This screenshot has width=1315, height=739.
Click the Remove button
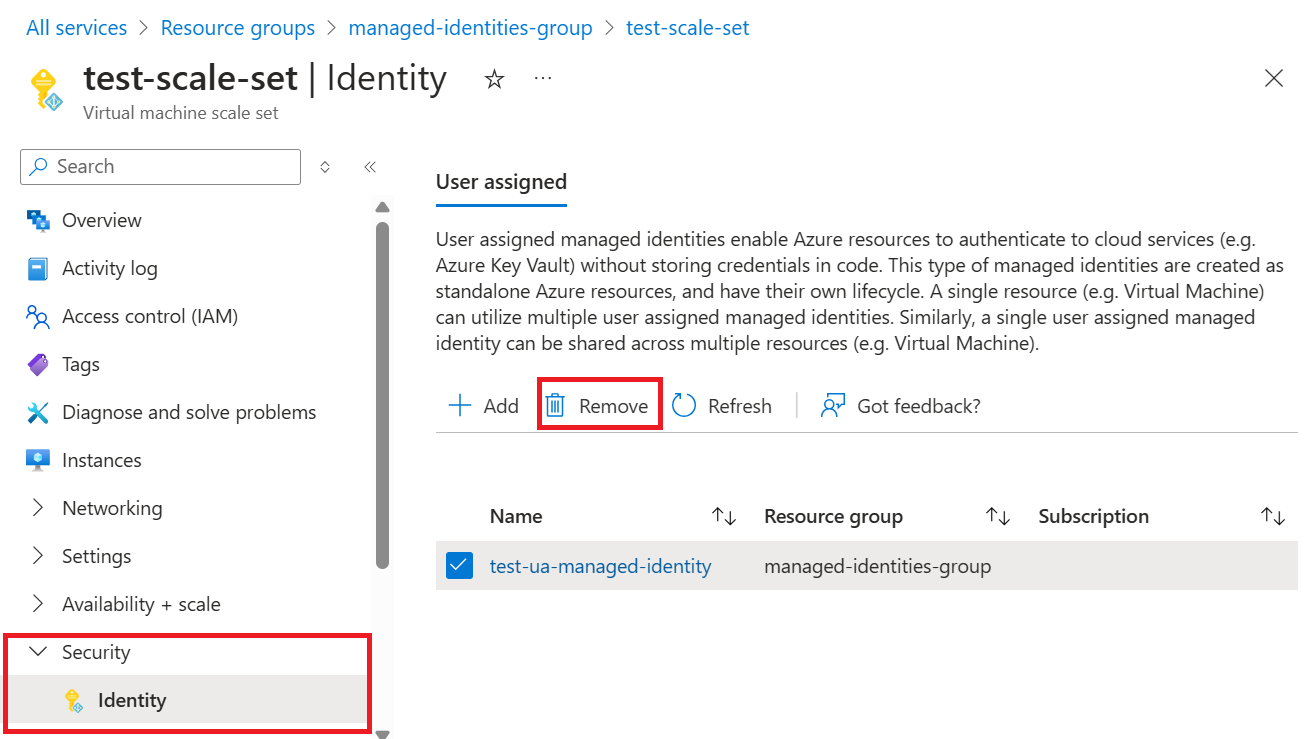[x=599, y=405]
